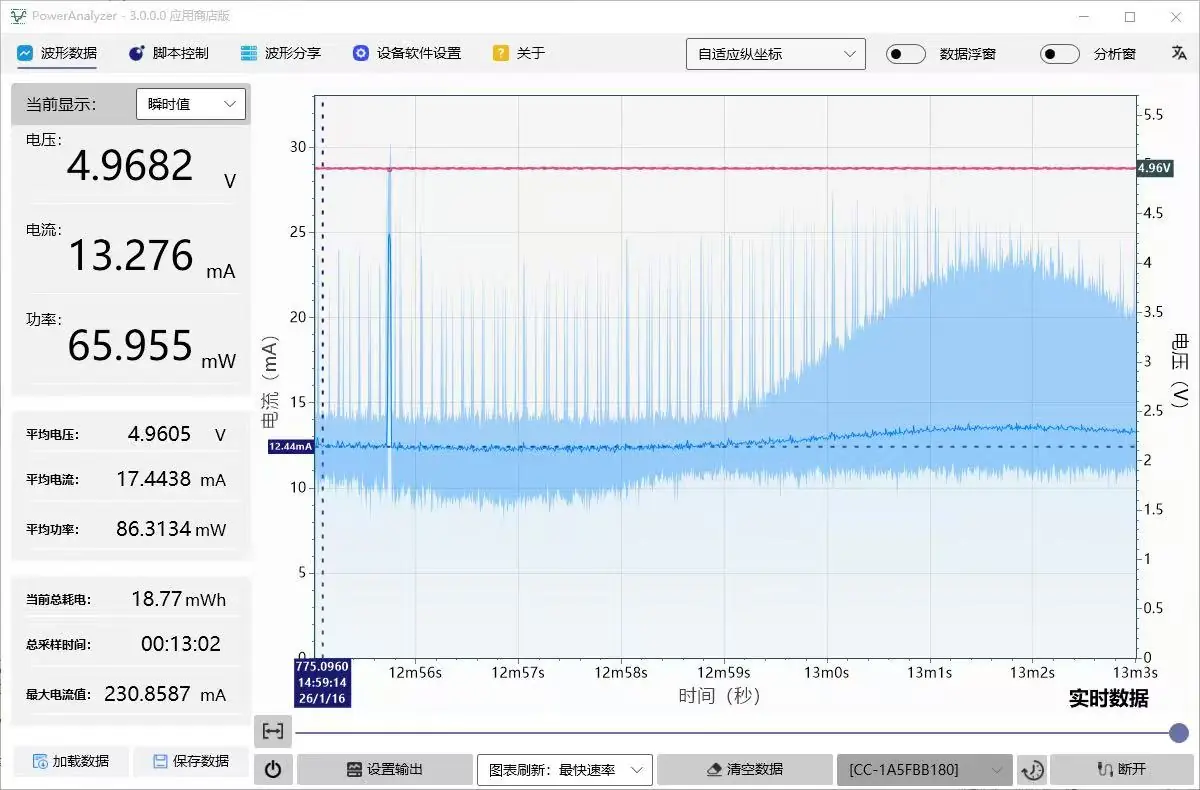Click the power button above 设置输出
Image resolution: width=1200 pixels, height=790 pixels.
tap(273, 769)
